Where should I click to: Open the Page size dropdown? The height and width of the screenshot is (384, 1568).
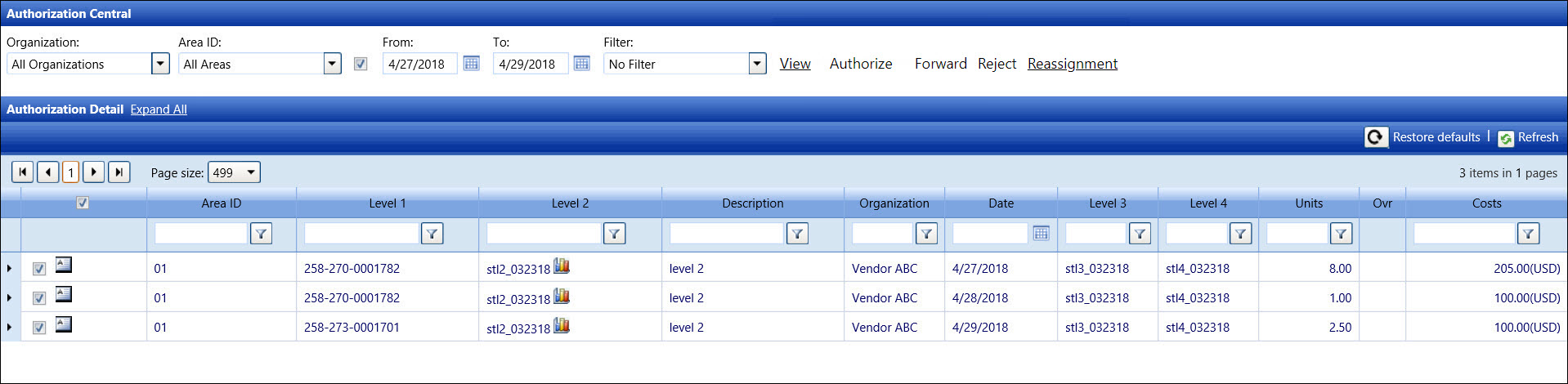pyautogui.click(x=251, y=172)
